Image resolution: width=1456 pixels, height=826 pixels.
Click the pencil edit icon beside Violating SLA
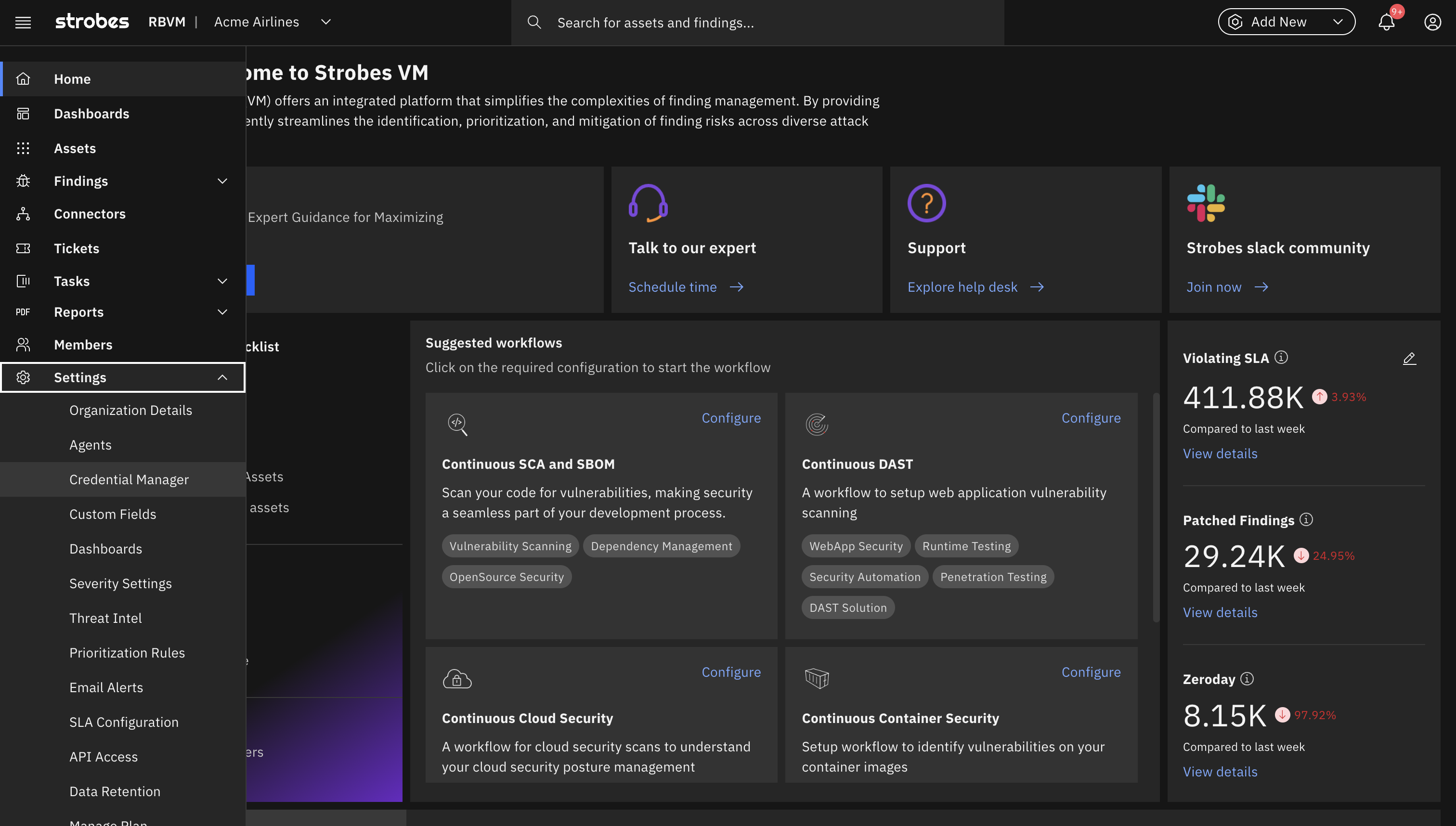pyautogui.click(x=1409, y=358)
